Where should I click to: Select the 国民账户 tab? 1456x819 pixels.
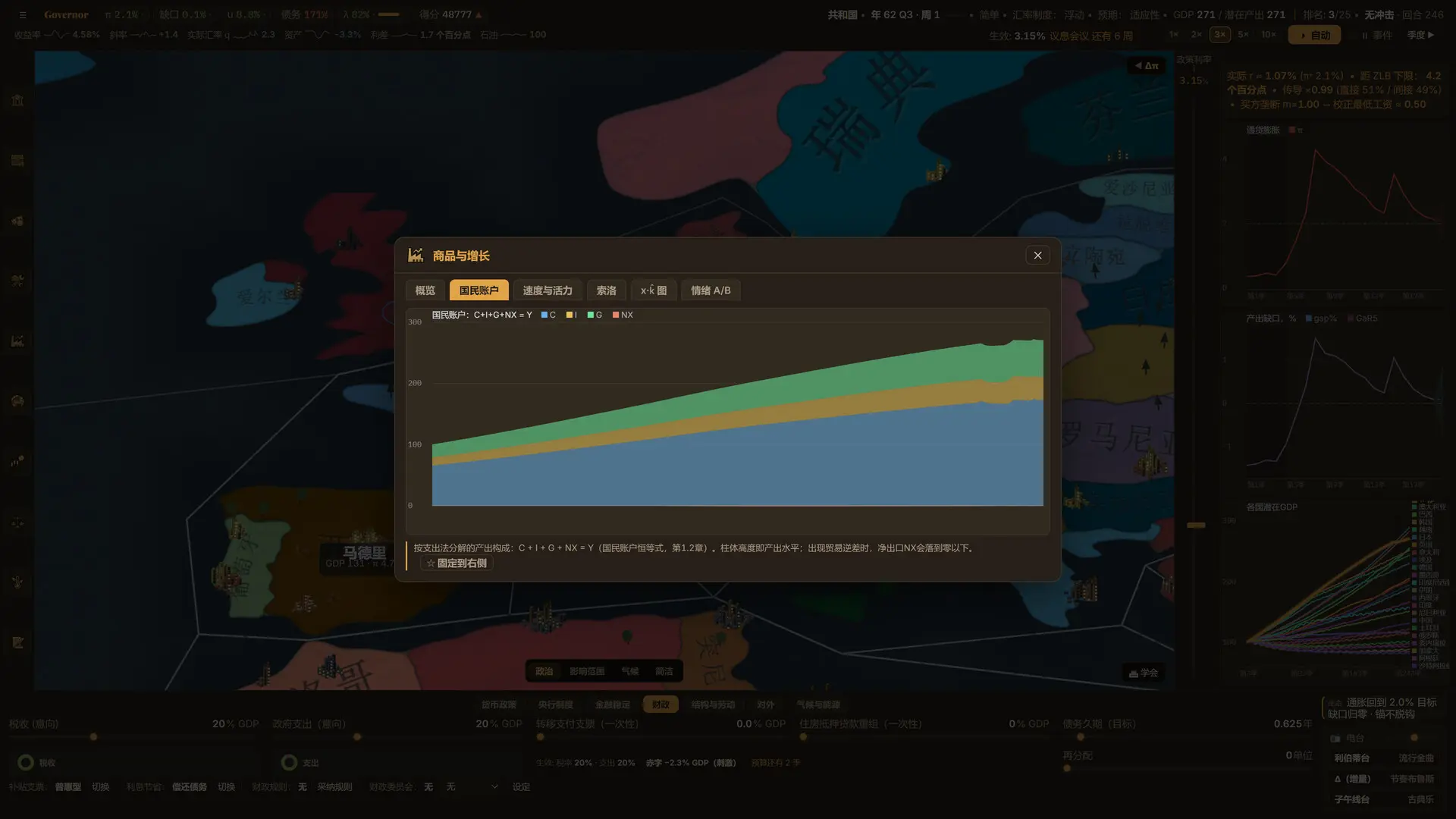pos(479,290)
